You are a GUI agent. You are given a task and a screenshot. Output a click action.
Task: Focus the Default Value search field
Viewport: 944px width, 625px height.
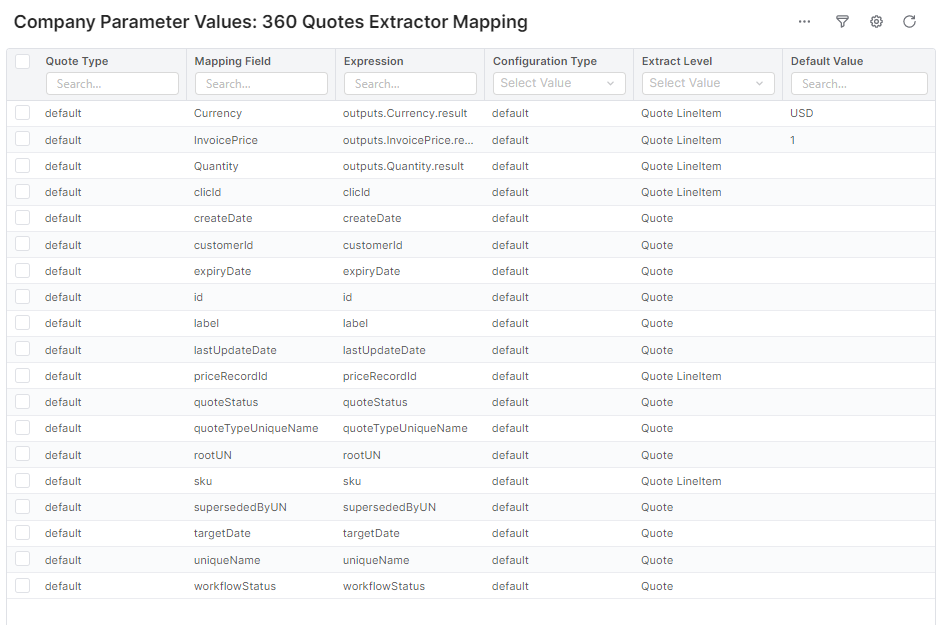(858, 84)
